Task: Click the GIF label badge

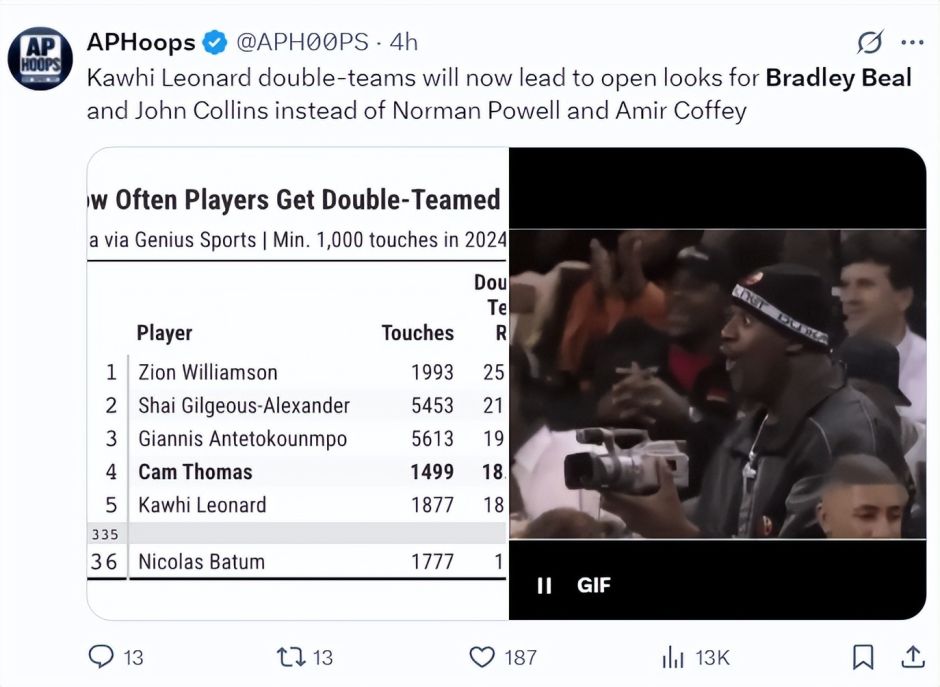Action: pyautogui.click(x=593, y=585)
